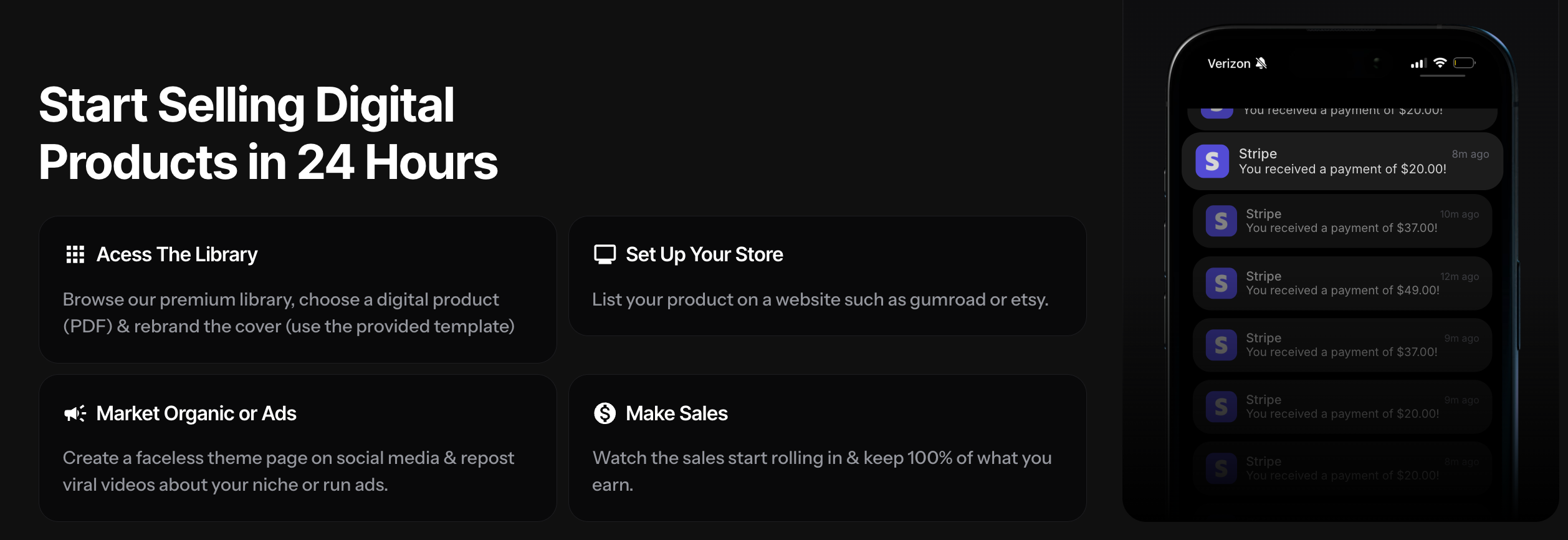Click the Verizon carrier label
Image resolution: width=1568 pixels, height=540 pixels.
coord(1229,64)
